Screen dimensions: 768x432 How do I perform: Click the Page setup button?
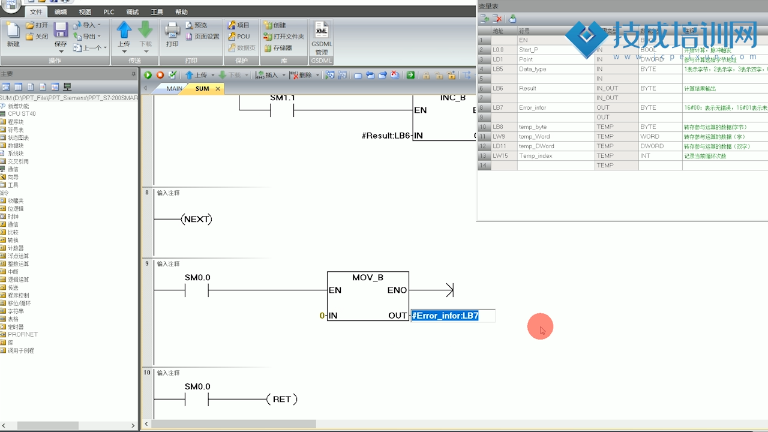(x=202, y=36)
